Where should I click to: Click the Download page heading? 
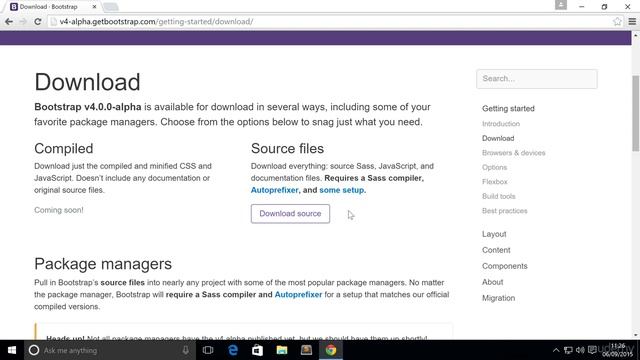[87, 82]
